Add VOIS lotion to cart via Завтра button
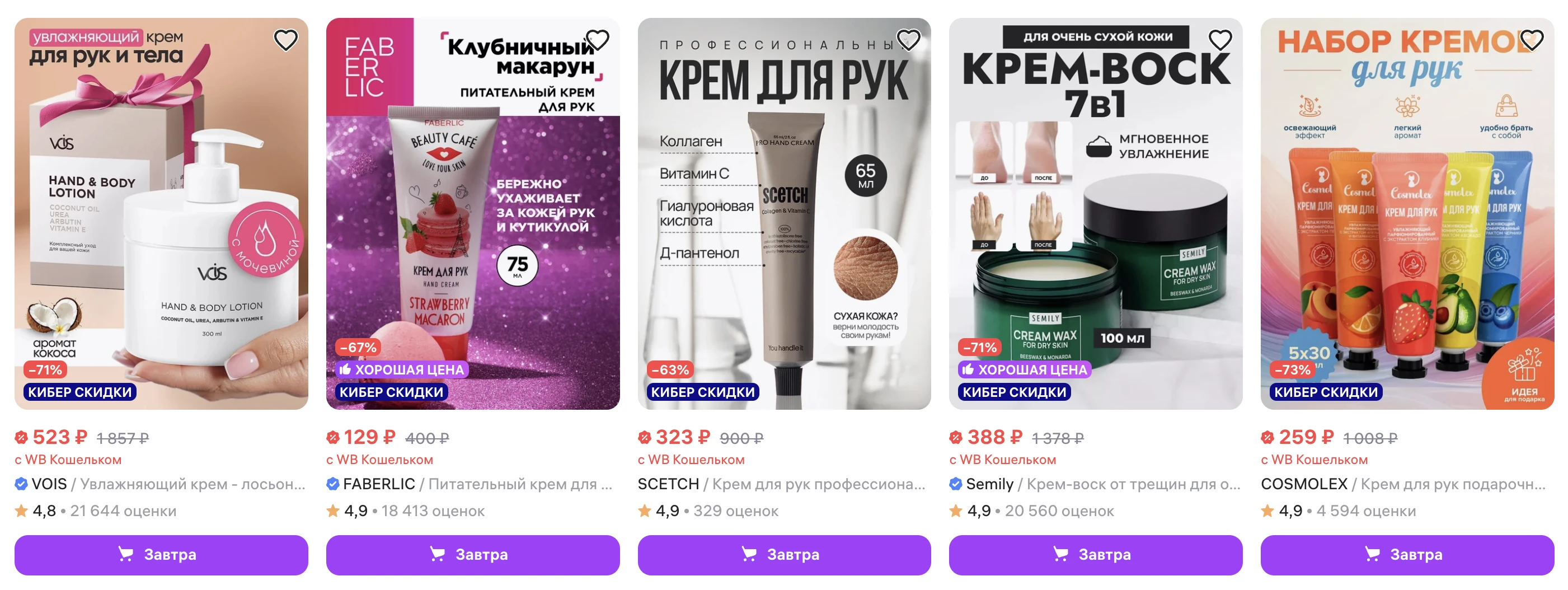Image resolution: width=1568 pixels, height=590 pixels. point(161,555)
